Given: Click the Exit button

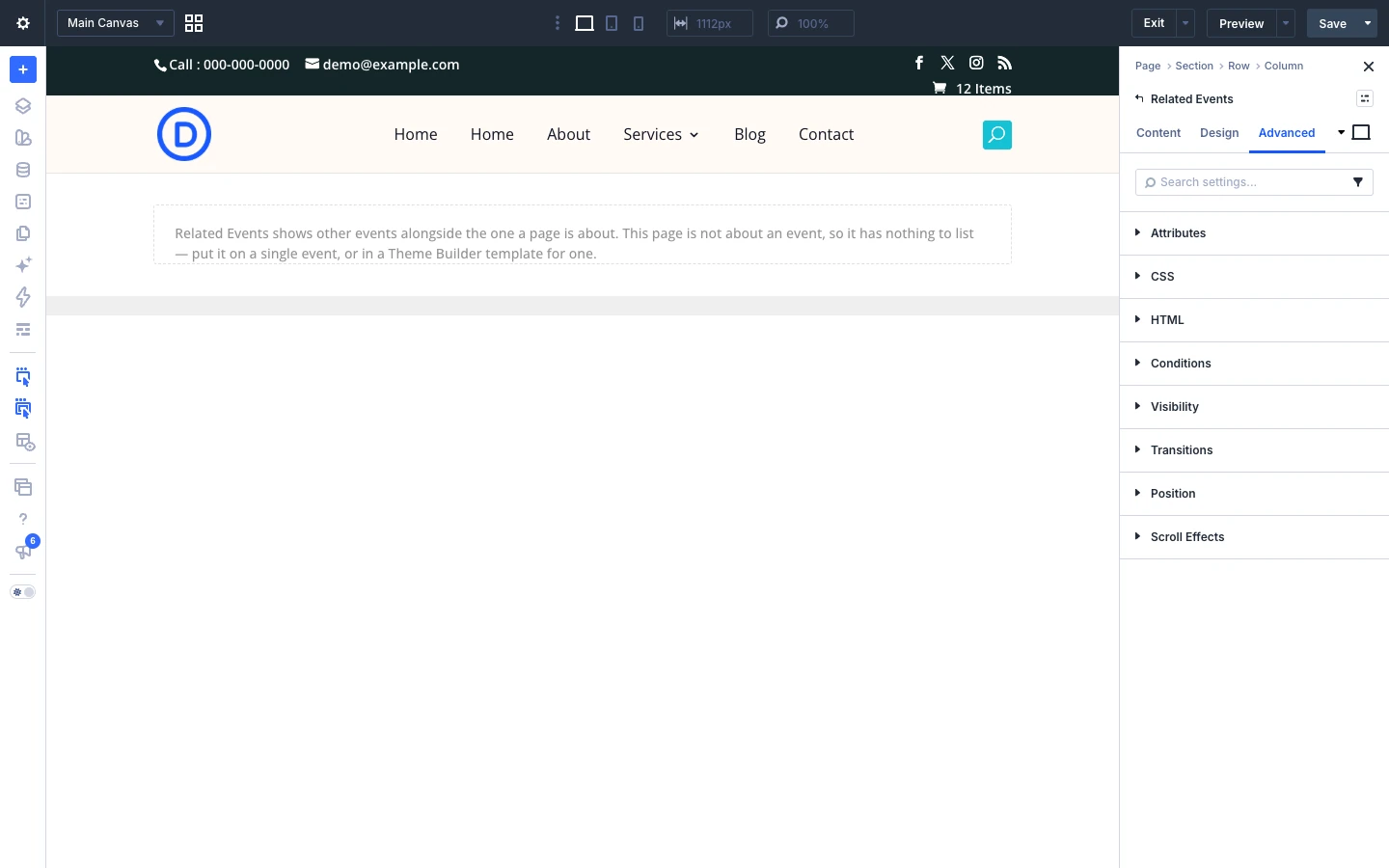Looking at the screenshot, I should (x=1154, y=23).
